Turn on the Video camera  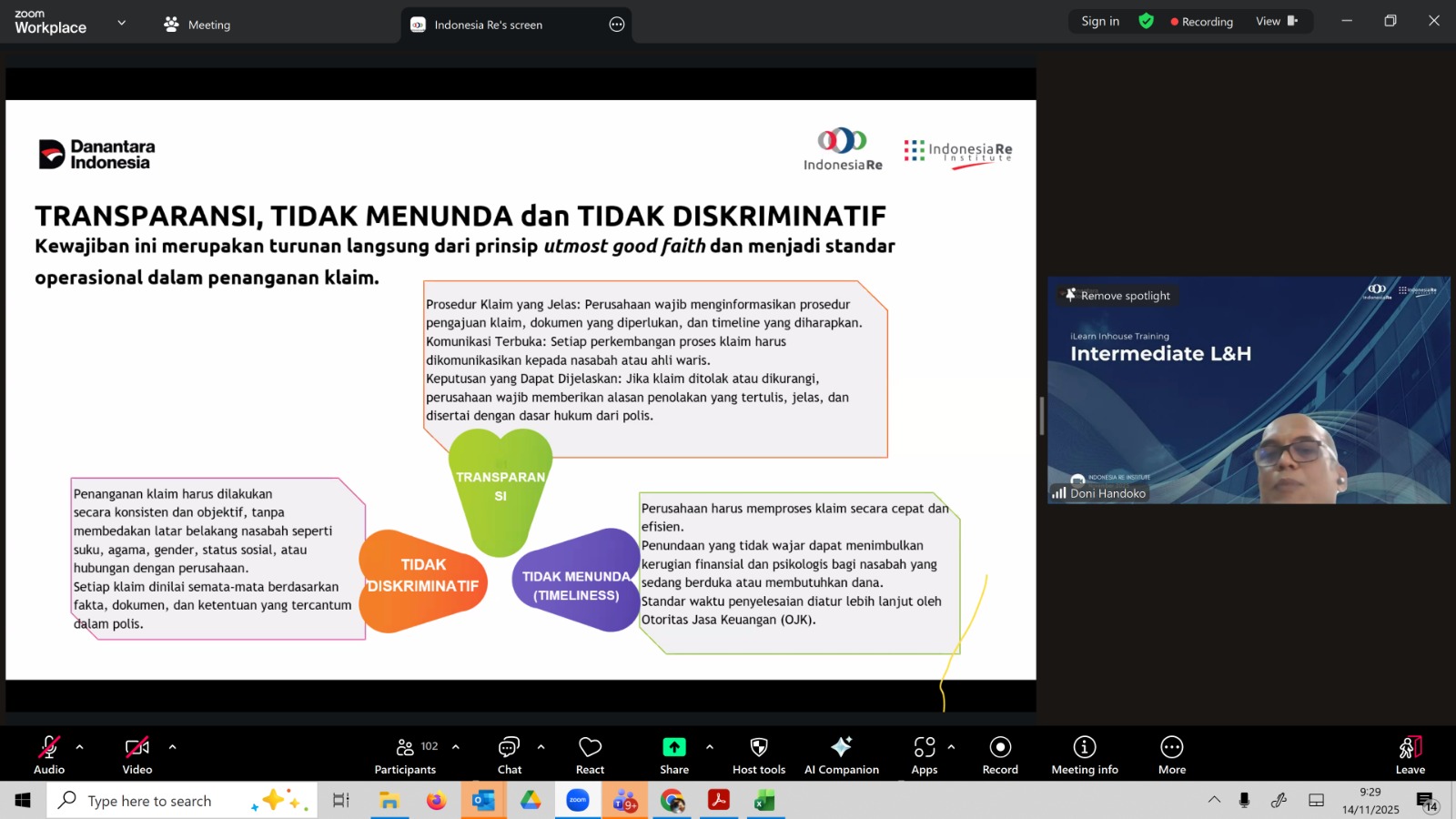click(137, 755)
